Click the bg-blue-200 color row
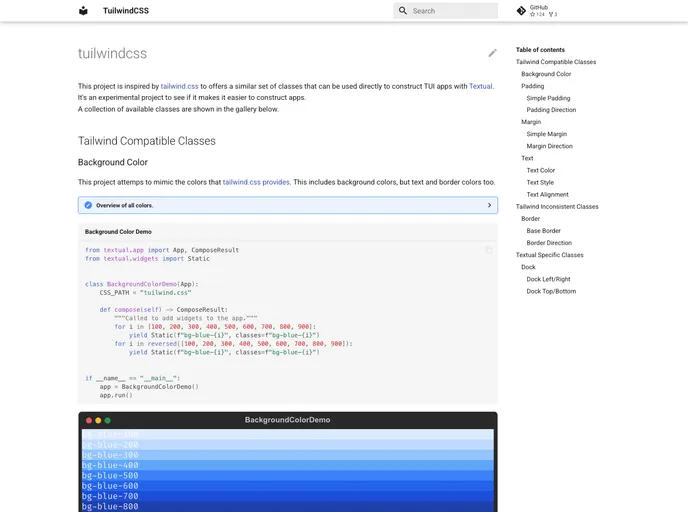 click(x=288, y=445)
